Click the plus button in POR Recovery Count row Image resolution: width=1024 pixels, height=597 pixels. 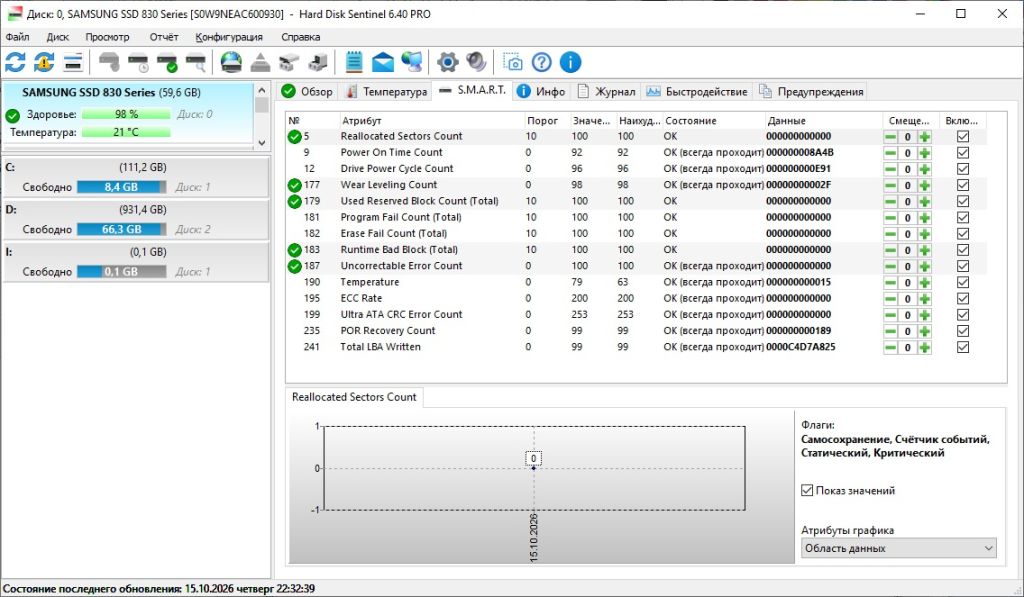click(x=924, y=331)
